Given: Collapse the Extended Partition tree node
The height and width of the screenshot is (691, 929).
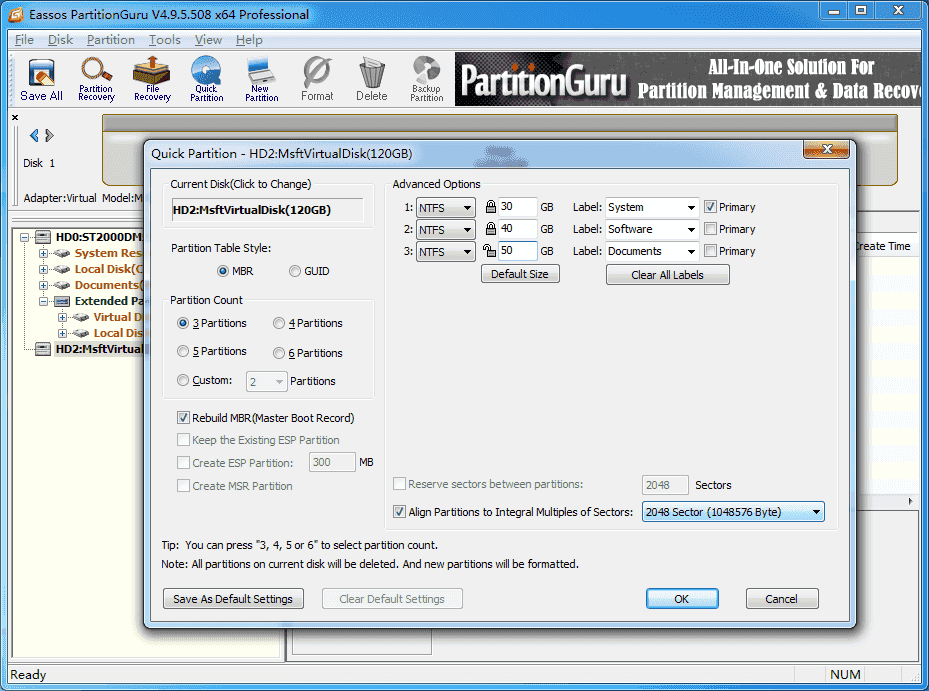Looking at the screenshot, I should pyautogui.click(x=43, y=301).
